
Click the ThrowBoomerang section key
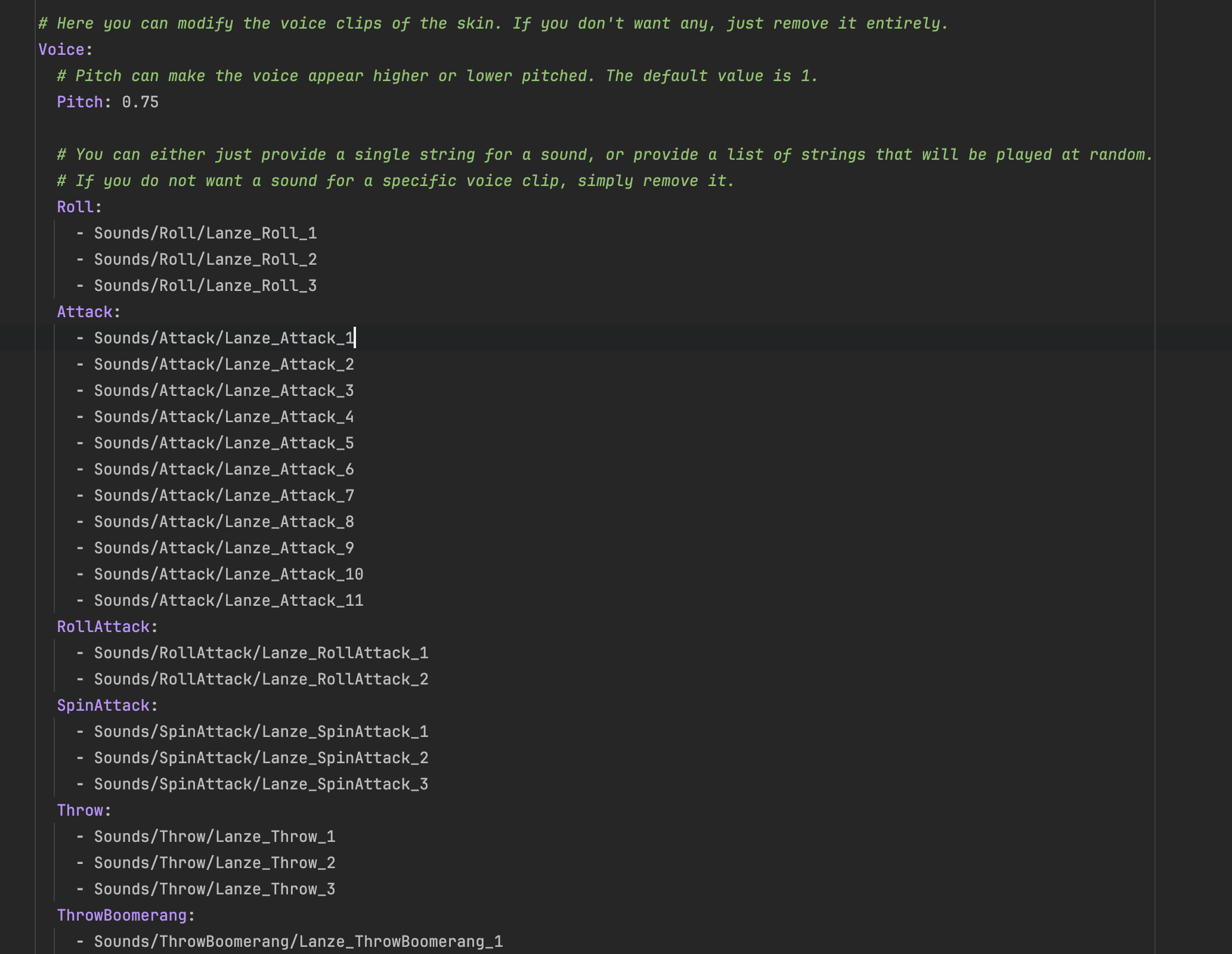[122, 915]
